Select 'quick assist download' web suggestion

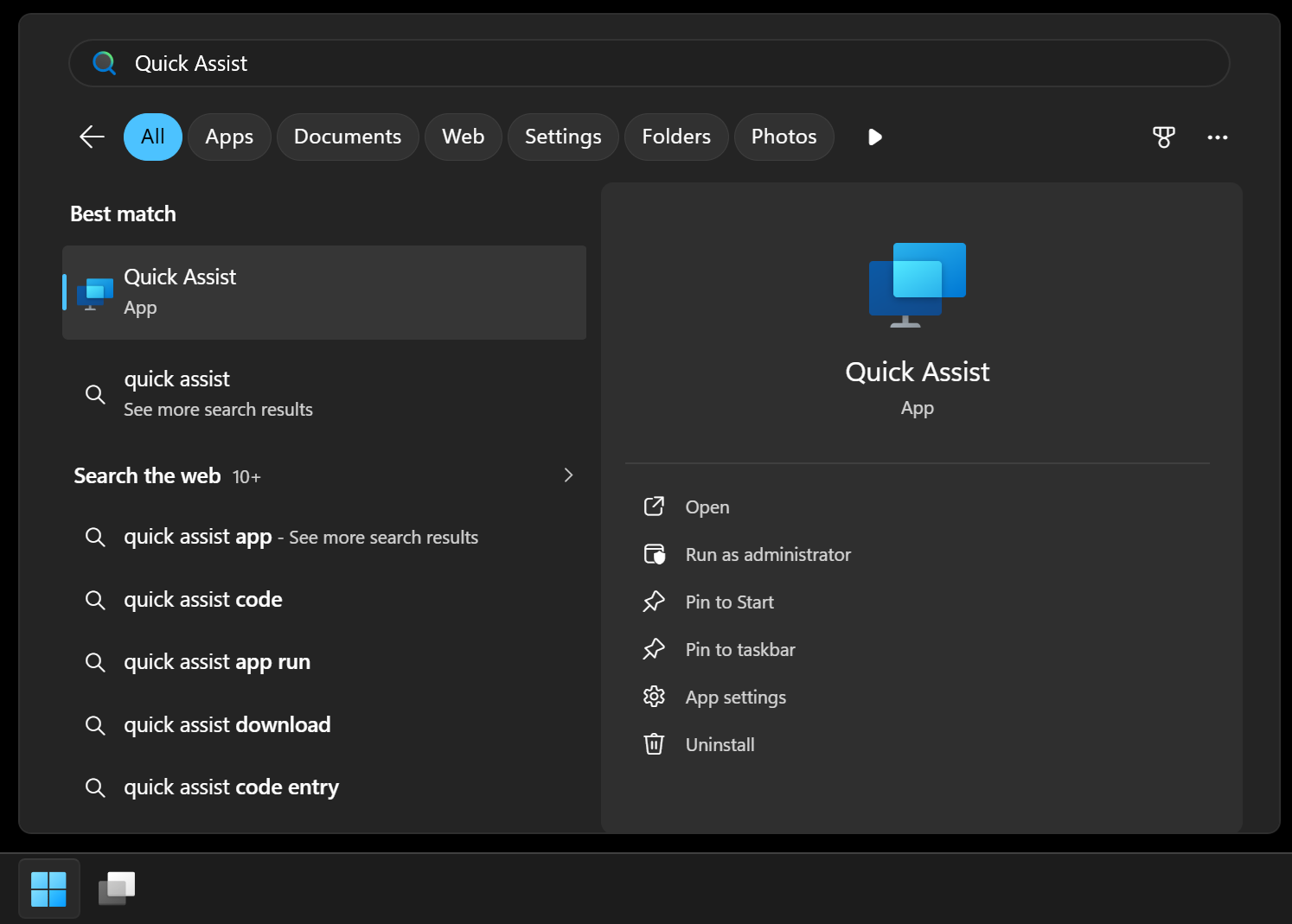(324, 725)
